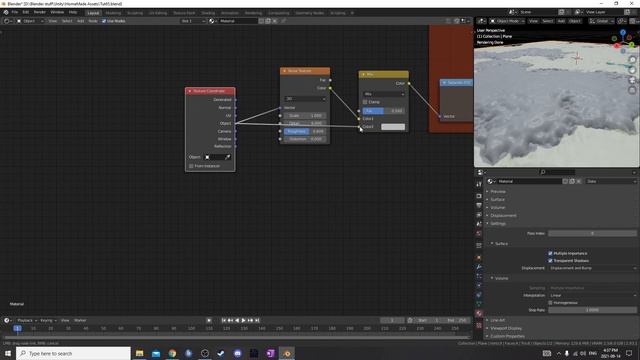The height and width of the screenshot is (360, 640).
Task: Open the Keying menu in the timeline
Action: tap(48, 320)
